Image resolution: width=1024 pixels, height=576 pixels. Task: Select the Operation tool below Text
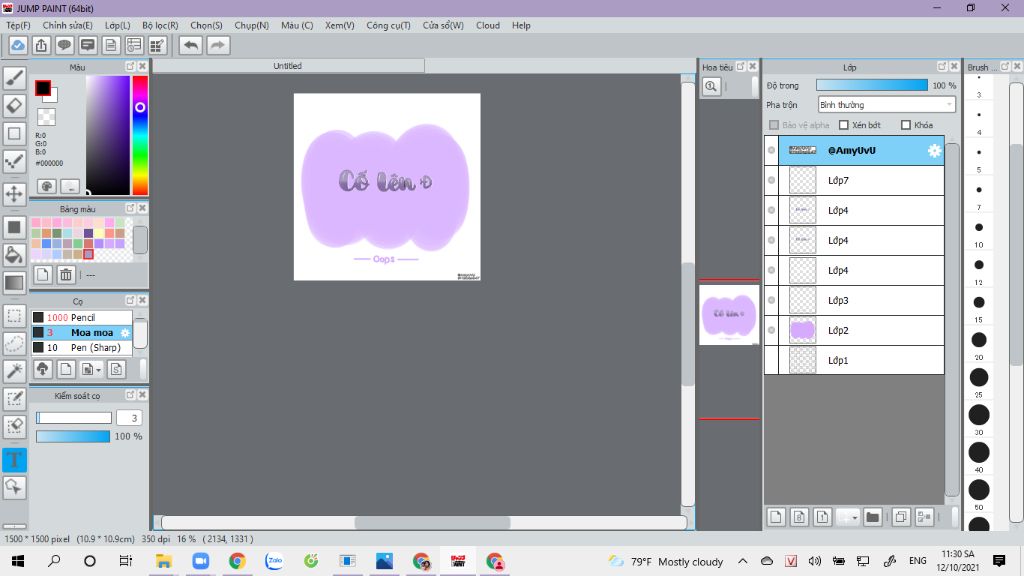tap(14, 487)
